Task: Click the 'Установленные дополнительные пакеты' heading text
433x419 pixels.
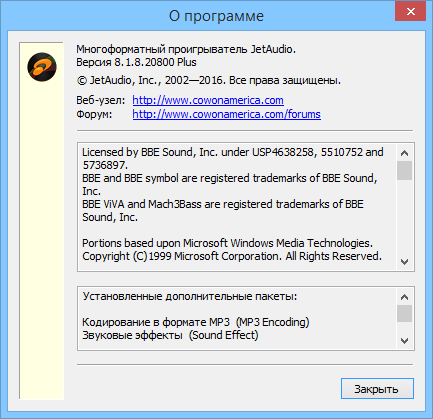Action: (190, 296)
